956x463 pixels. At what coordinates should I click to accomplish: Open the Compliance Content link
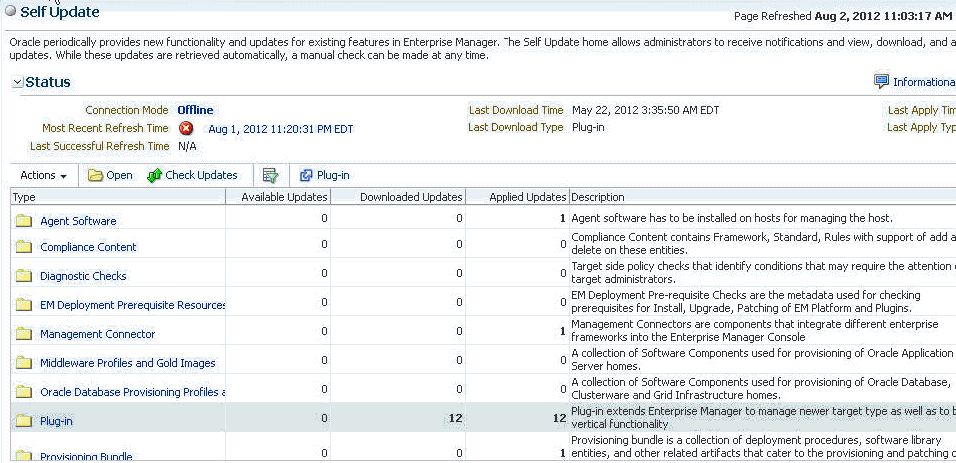tap(88, 247)
